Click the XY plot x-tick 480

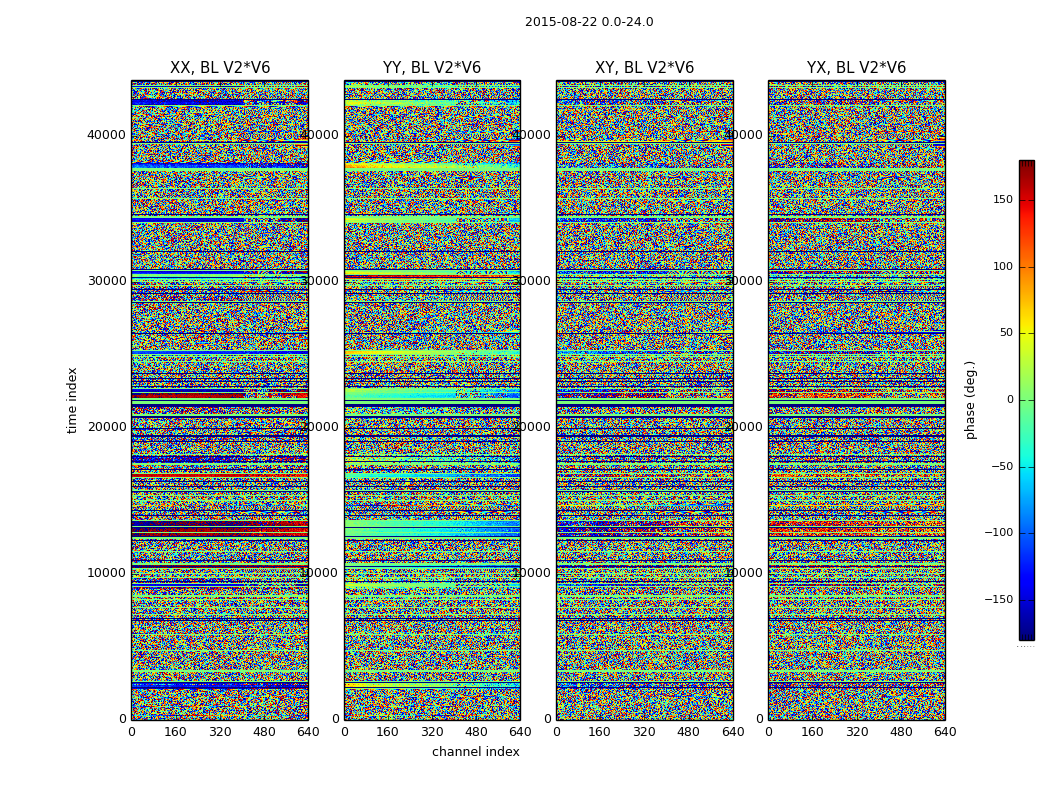pos(688,732)
